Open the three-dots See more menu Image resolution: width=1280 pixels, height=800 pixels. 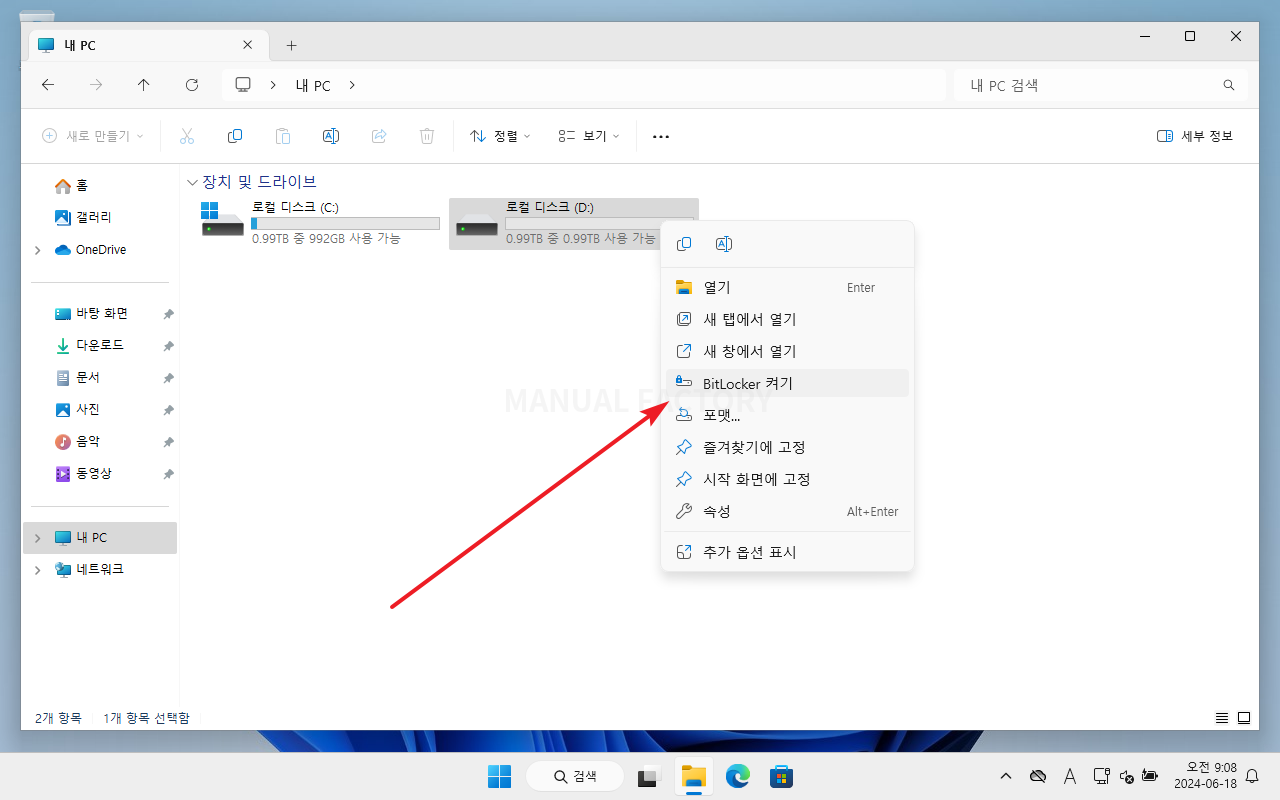click(661, 136)
